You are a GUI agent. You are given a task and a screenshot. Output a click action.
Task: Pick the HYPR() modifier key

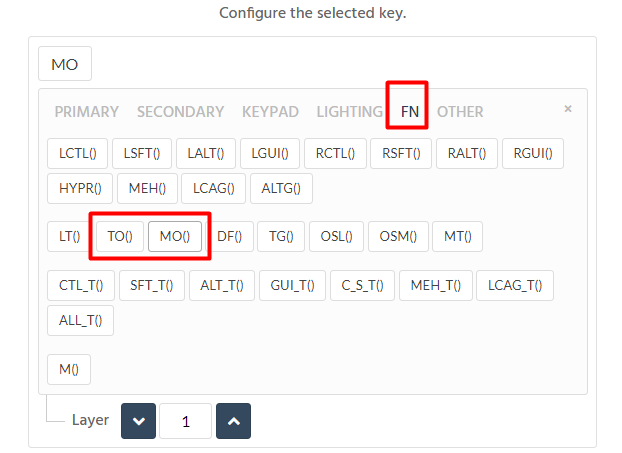coord(80,188)
